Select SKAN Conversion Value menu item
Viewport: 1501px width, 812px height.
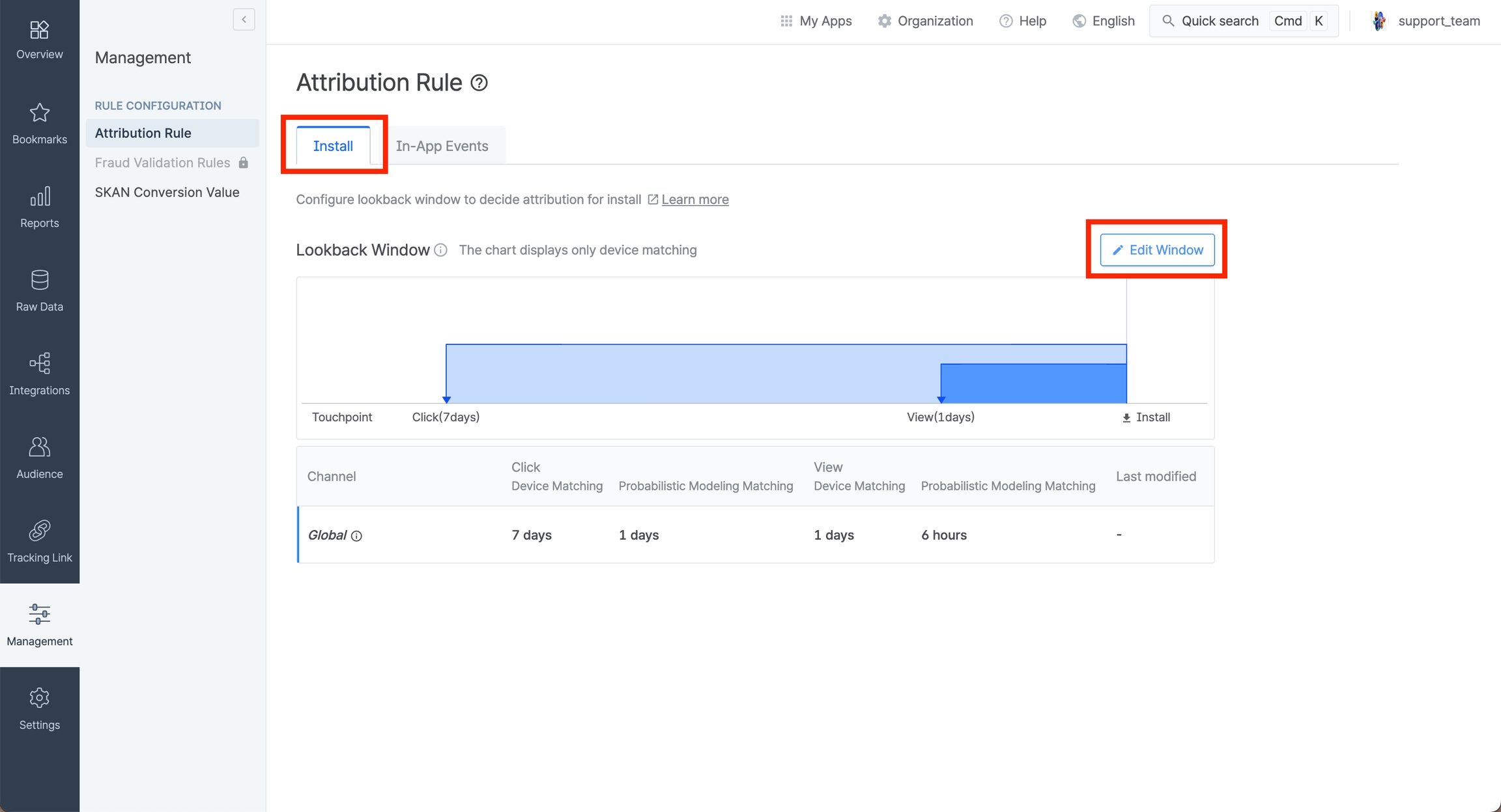[167, 192]
